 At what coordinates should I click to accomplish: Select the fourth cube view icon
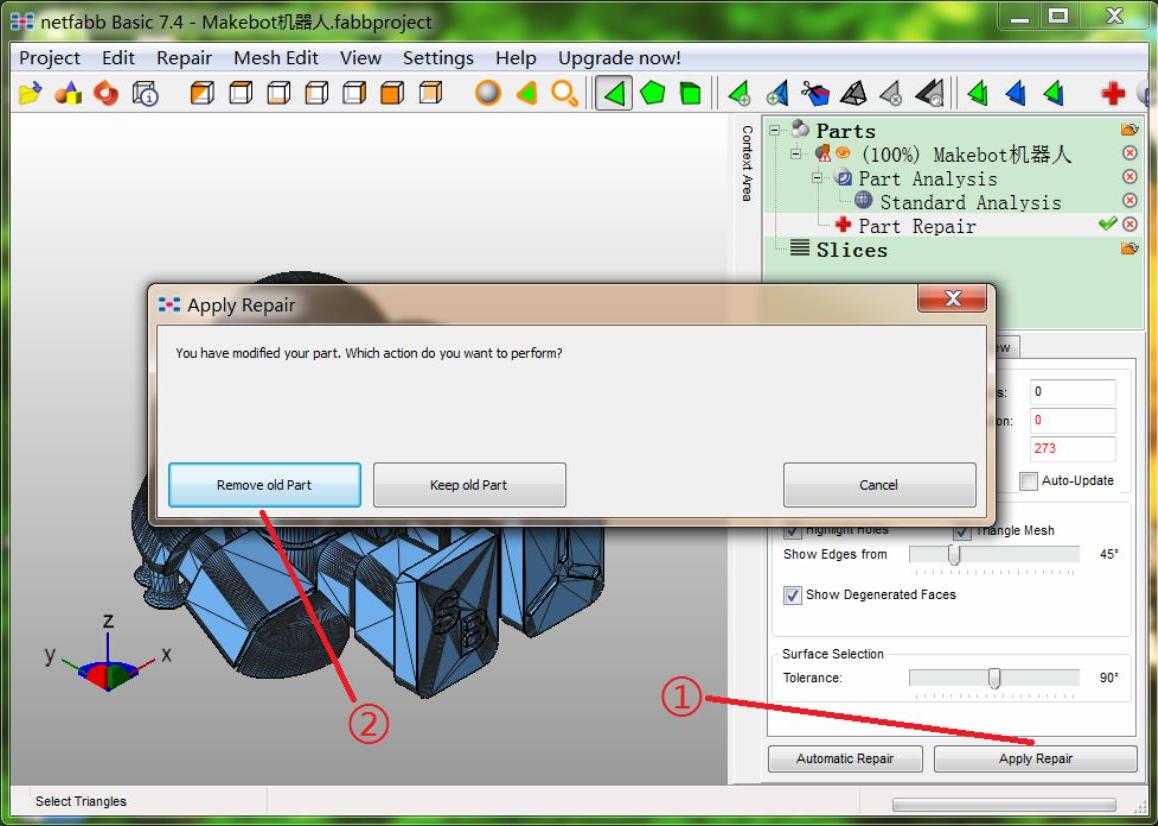(x=316, y=94)
